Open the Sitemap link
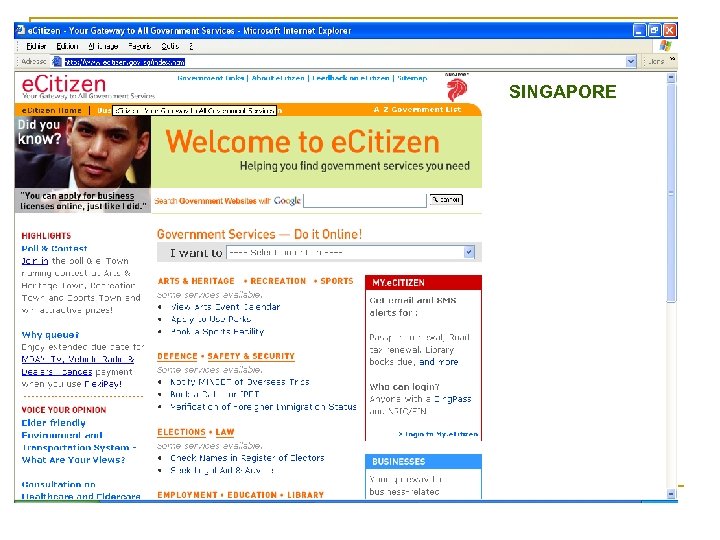 point(412,78)
